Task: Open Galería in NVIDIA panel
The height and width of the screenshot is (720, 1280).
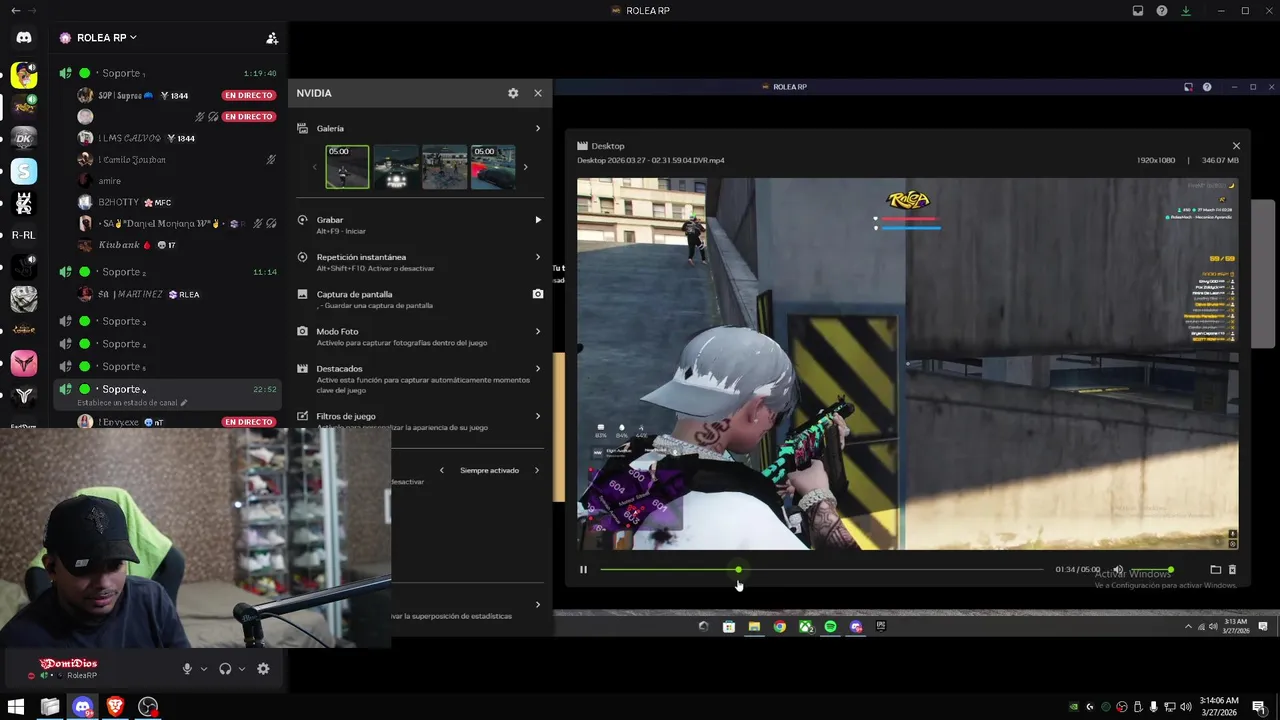Action: (x=330, y=128)
